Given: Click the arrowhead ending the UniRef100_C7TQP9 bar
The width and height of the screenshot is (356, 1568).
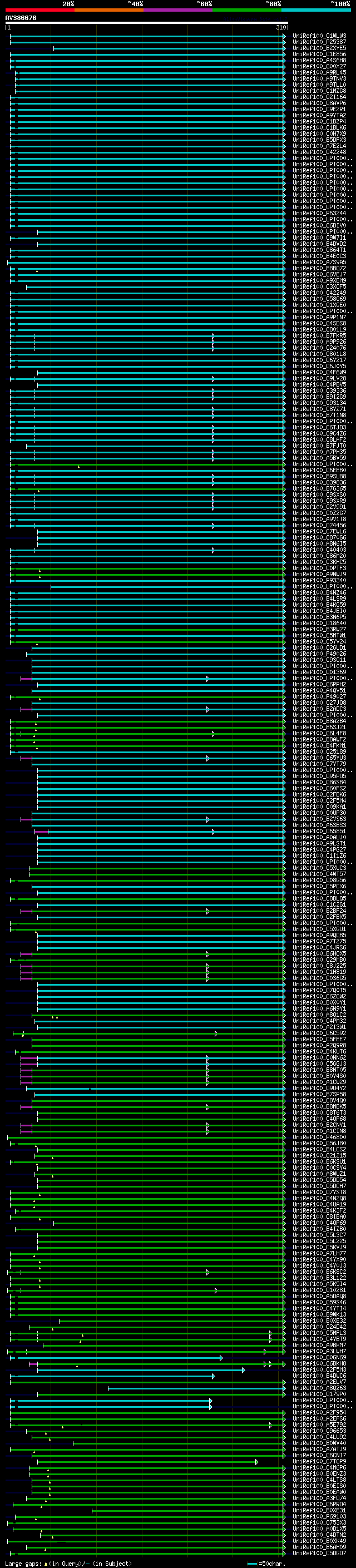Looking at the screenshot, I should click(257, 1461).
